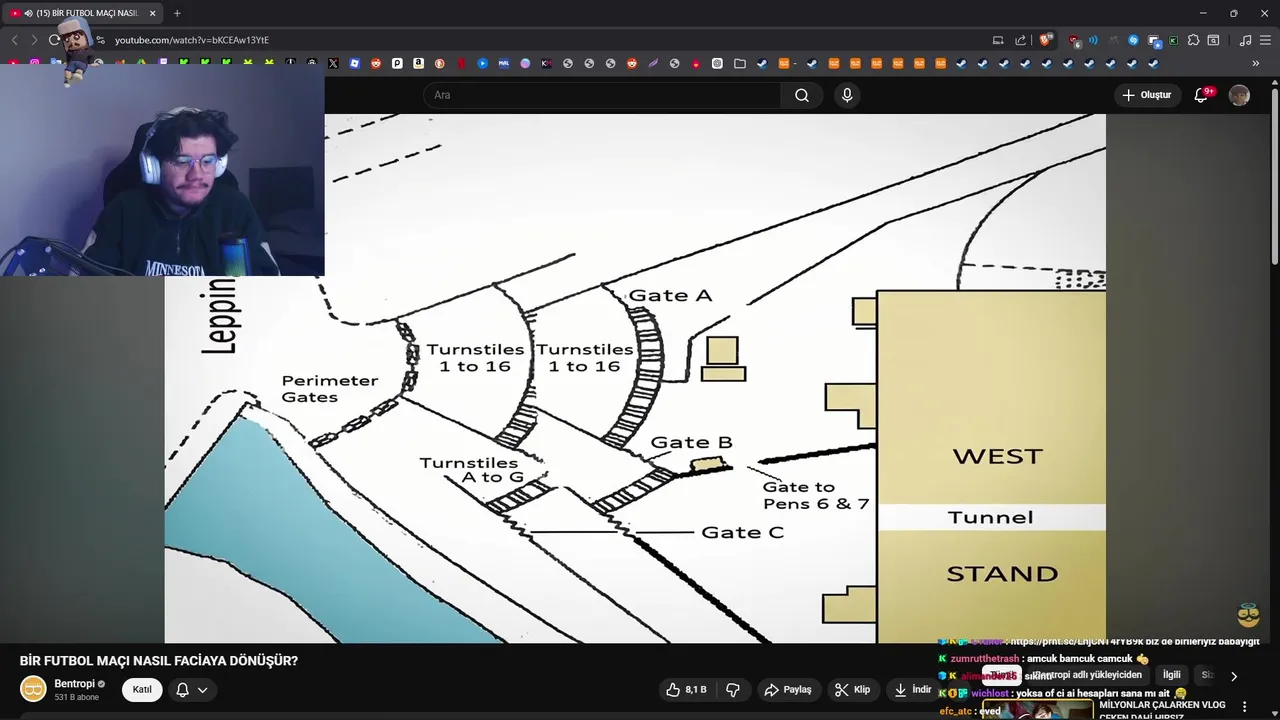Screen dimensions: 1280x720
Task: Click the blue sound waves extension icon
Action: [x=1093, y=40]
